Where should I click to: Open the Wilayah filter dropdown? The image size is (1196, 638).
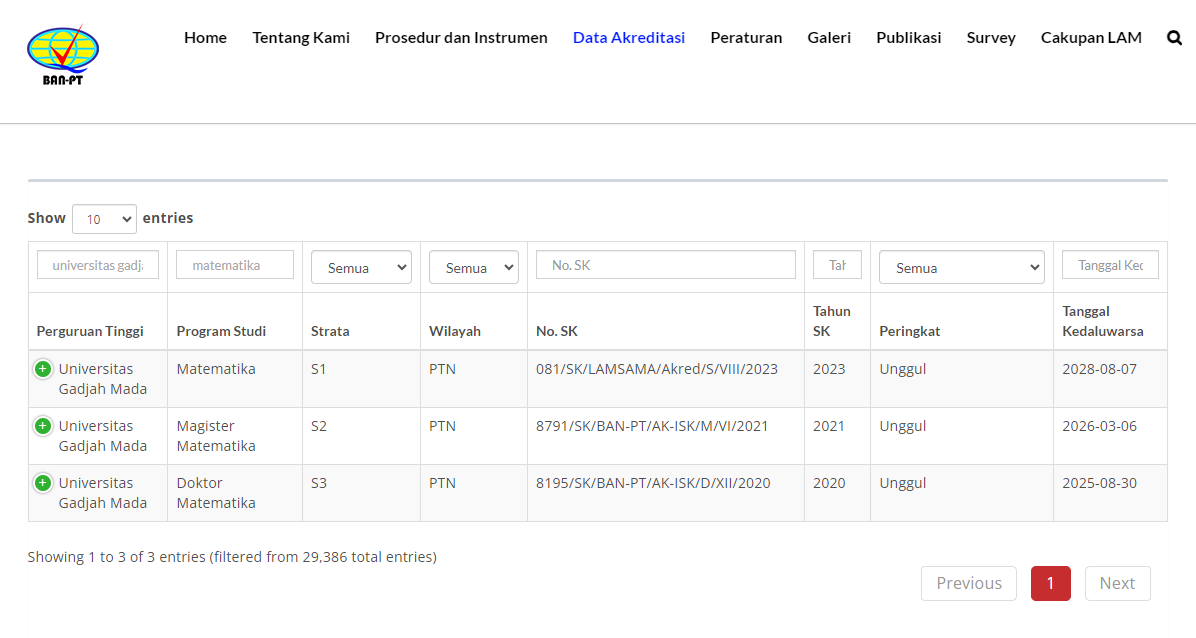[474, 268]
